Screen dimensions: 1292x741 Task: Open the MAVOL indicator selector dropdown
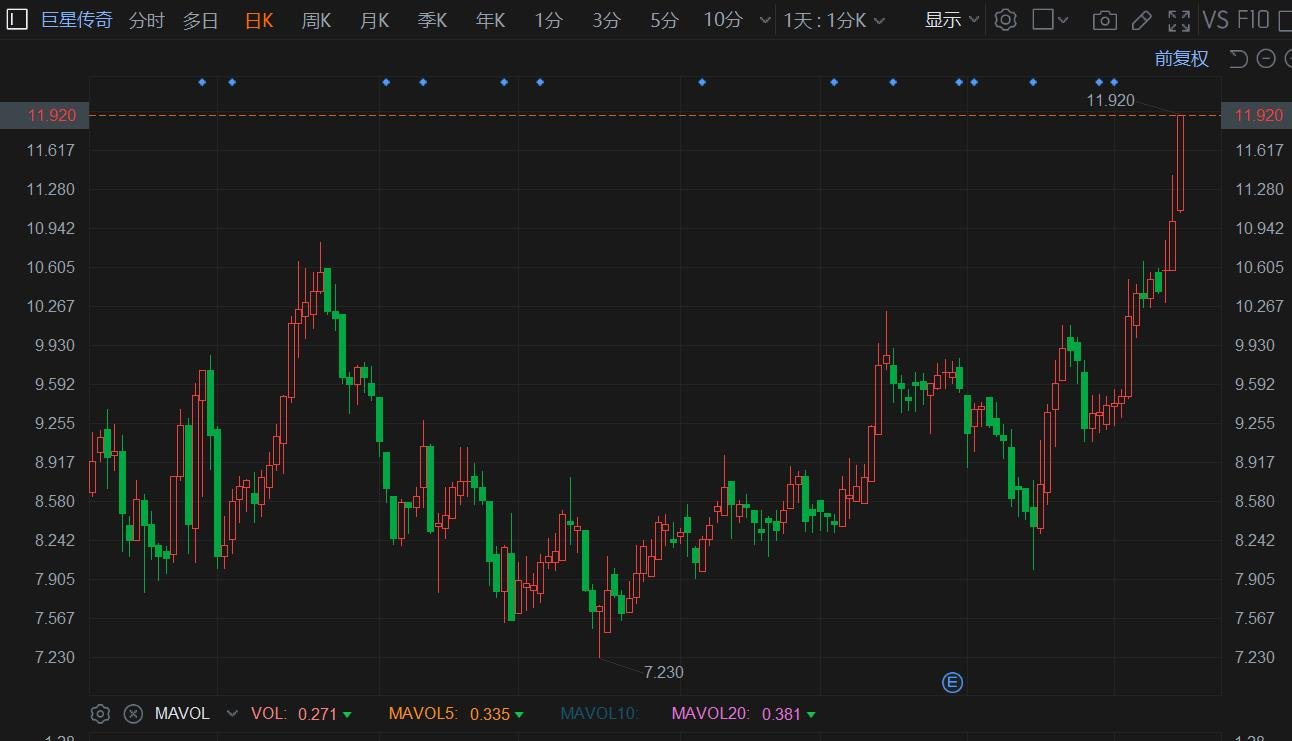232,714
